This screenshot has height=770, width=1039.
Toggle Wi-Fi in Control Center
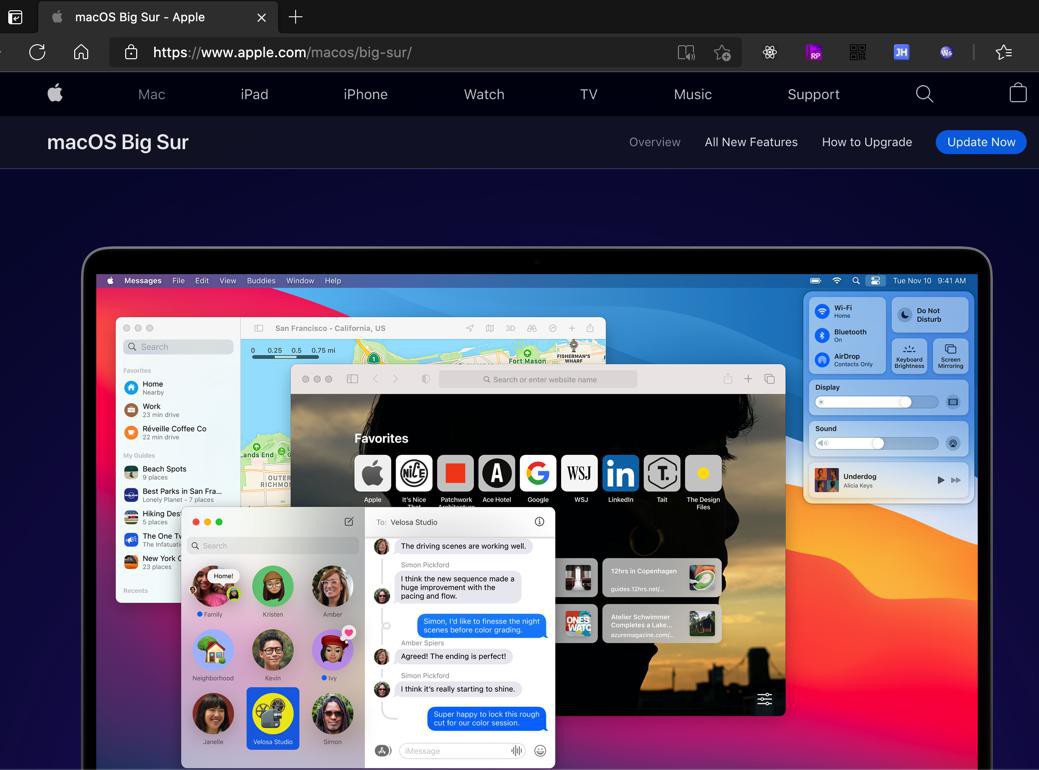[x=822, y=311]
